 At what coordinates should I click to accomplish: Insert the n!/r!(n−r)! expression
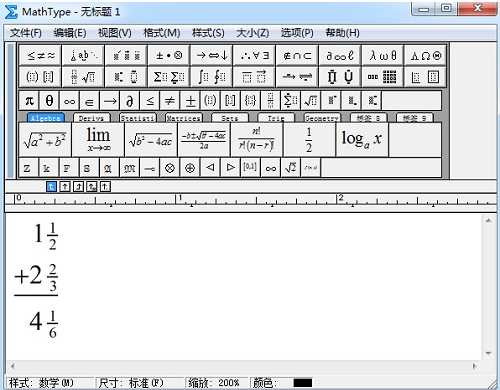pyautogui.click(x=257, y=140)
